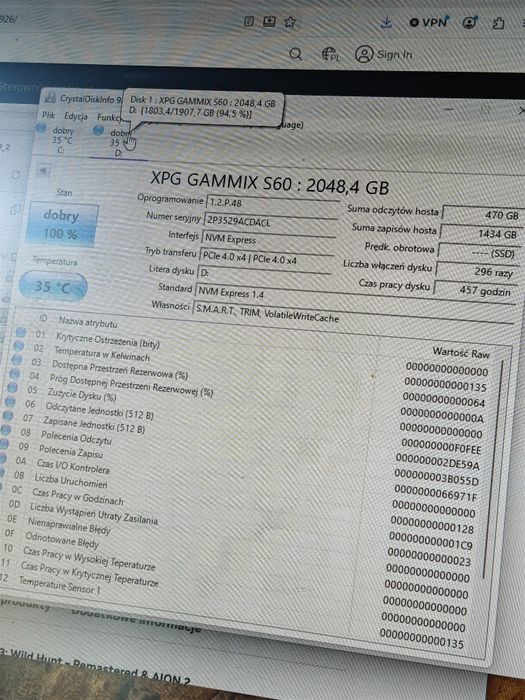Viewport: 525px width, 700px height.
Task: Click status circle for attribute 05 Zużycie Dysku
Action: coord(12,388)
